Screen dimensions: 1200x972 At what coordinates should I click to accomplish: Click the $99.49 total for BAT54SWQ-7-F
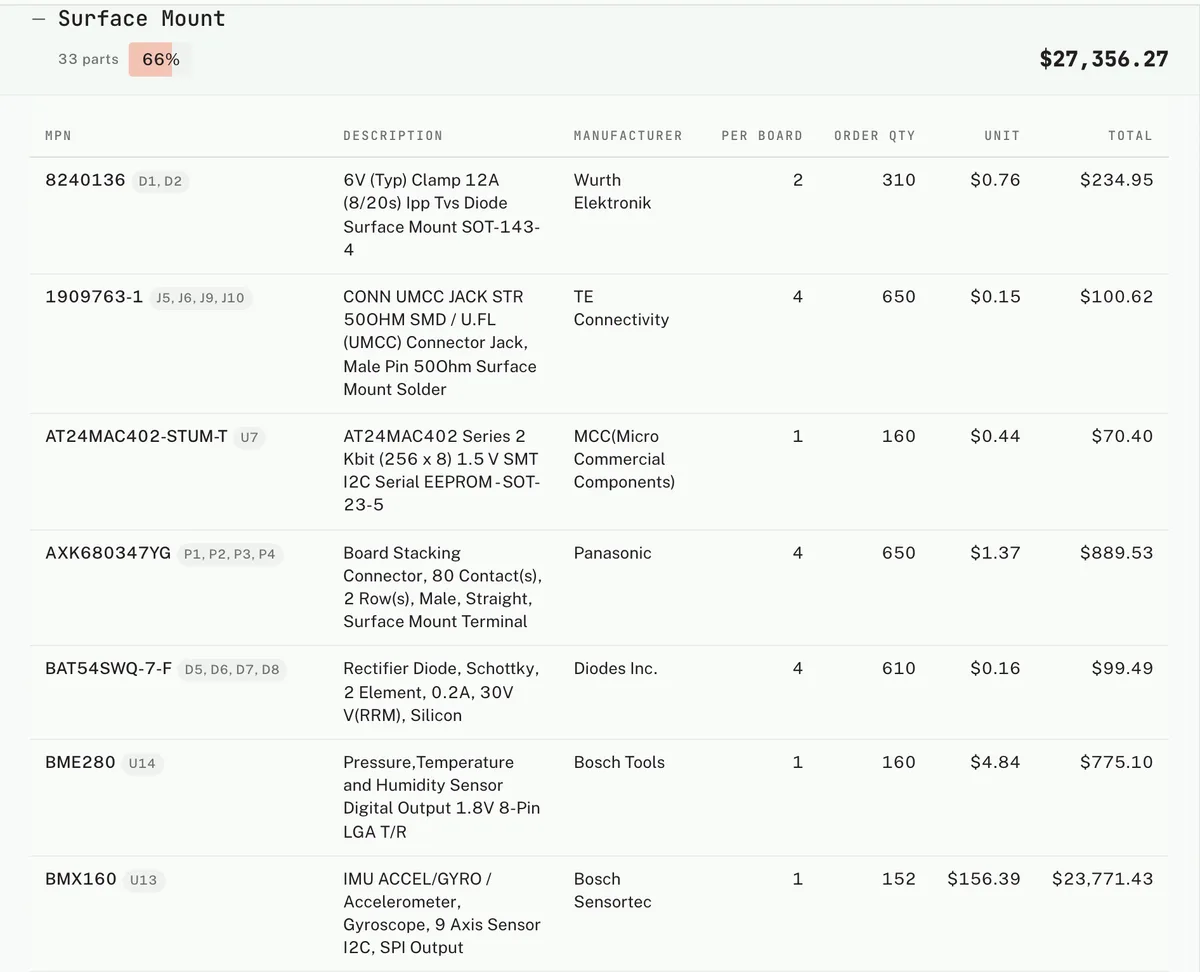pos(1122,669)
